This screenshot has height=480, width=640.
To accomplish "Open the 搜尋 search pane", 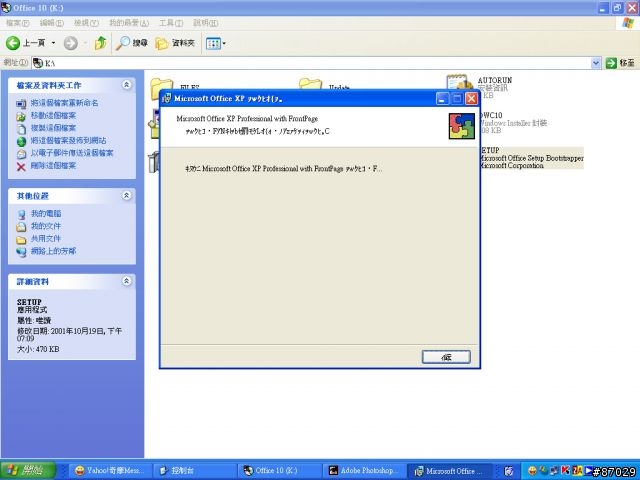I will 131,43.
